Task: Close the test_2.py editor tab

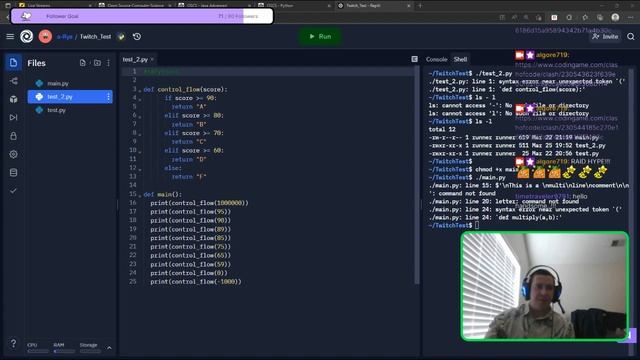Action: (152, 60)
